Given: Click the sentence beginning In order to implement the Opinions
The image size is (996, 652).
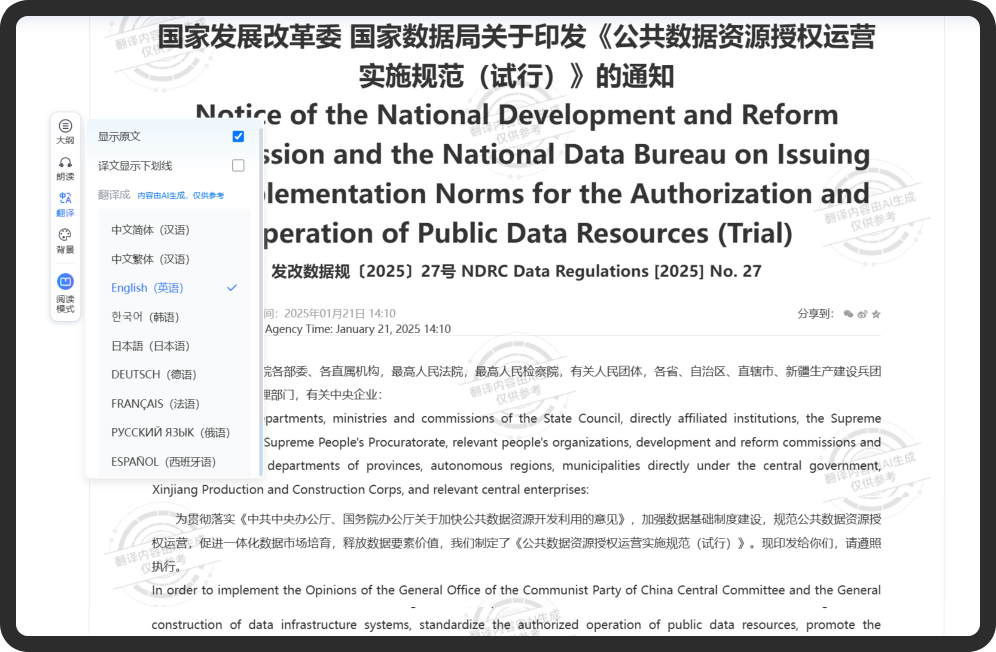Looking at the screenshot, I should (516, 590).
